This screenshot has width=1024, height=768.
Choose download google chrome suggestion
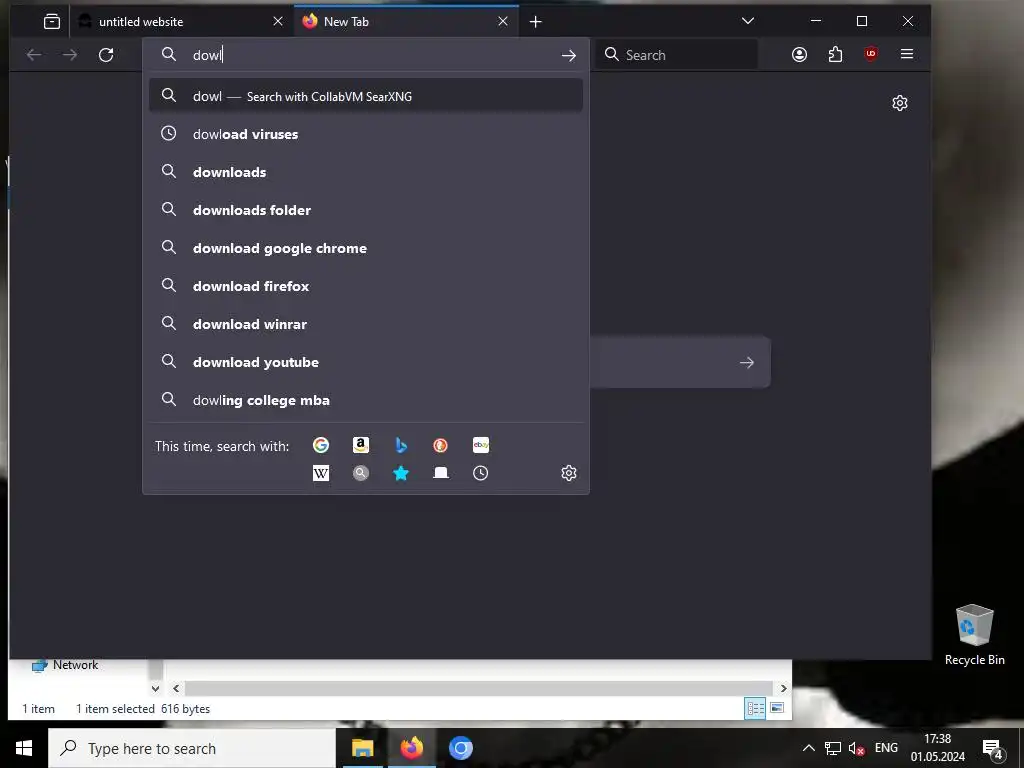(x=366, y=248)
